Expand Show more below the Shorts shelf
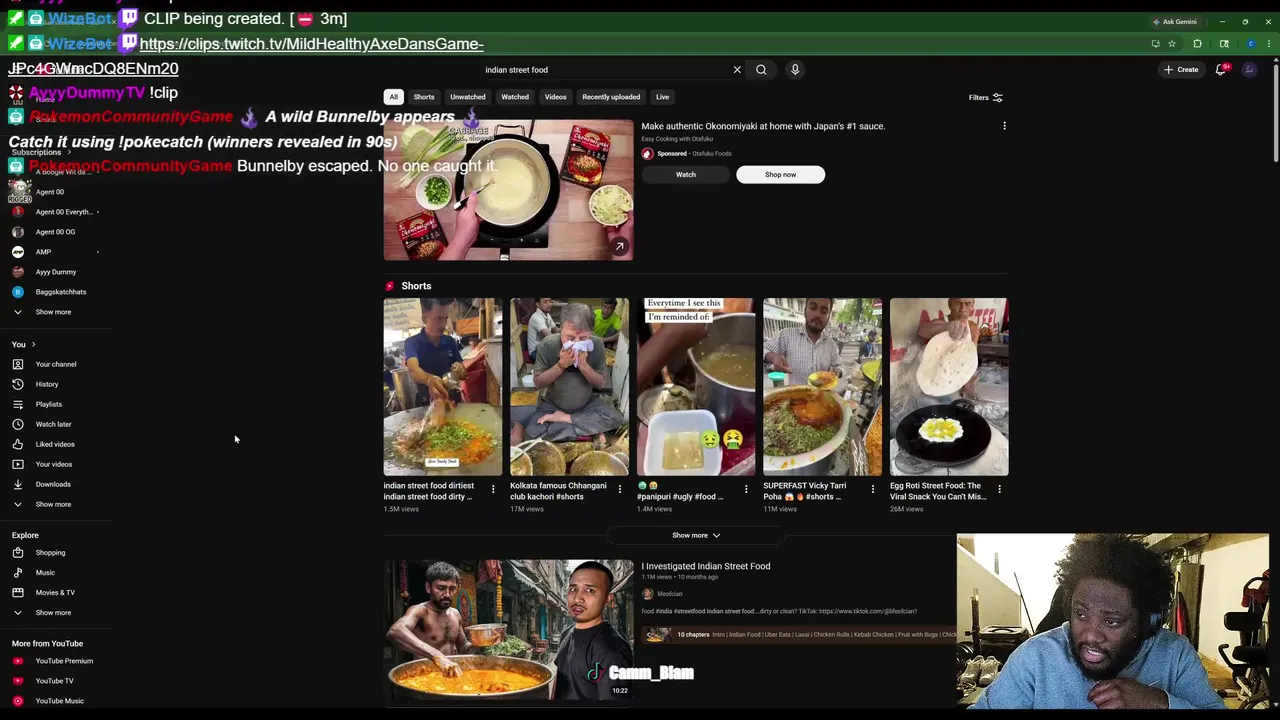This screenshot has width=1280, height=720. click(x=695, y=535)
